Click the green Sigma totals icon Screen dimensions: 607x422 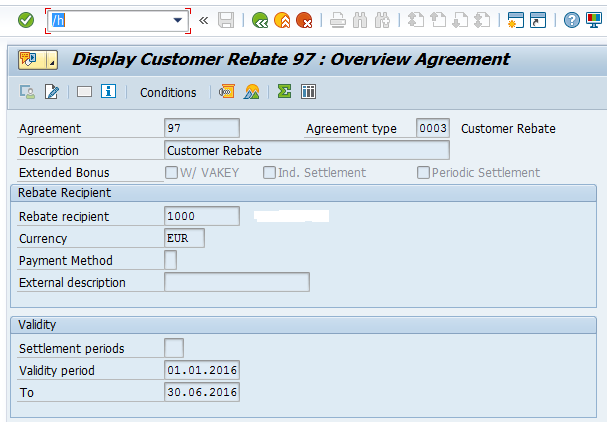point(284,92)
